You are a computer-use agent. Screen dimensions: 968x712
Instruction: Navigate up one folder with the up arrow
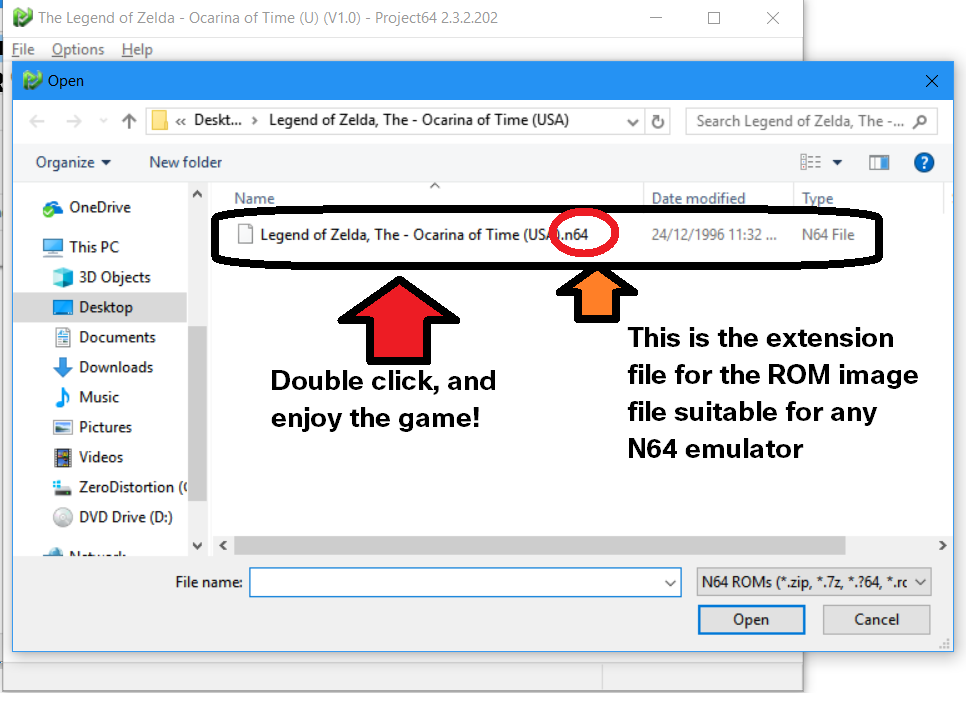tap(128, 120)
